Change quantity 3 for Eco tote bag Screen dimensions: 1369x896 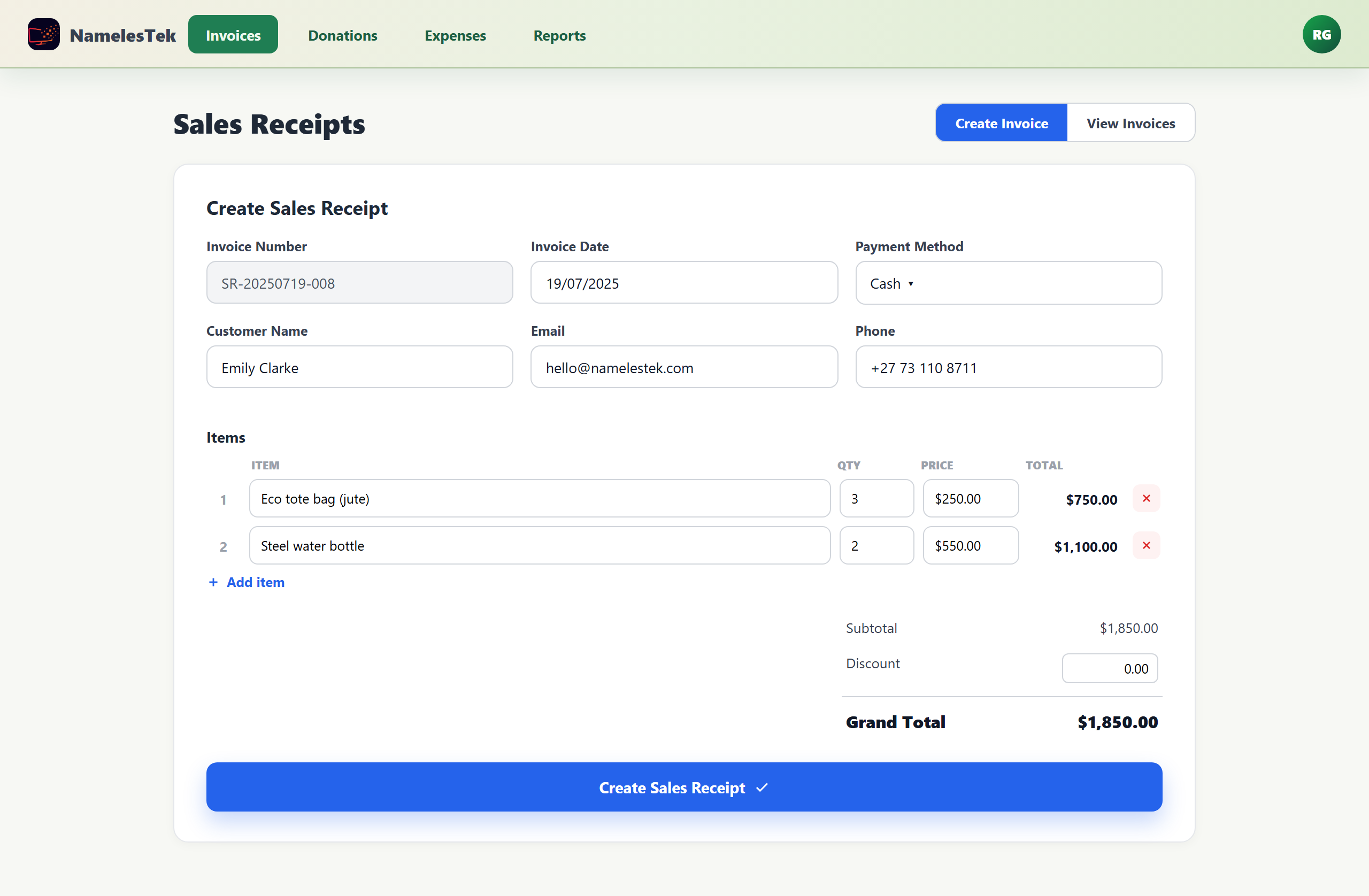tap(876, 498)
